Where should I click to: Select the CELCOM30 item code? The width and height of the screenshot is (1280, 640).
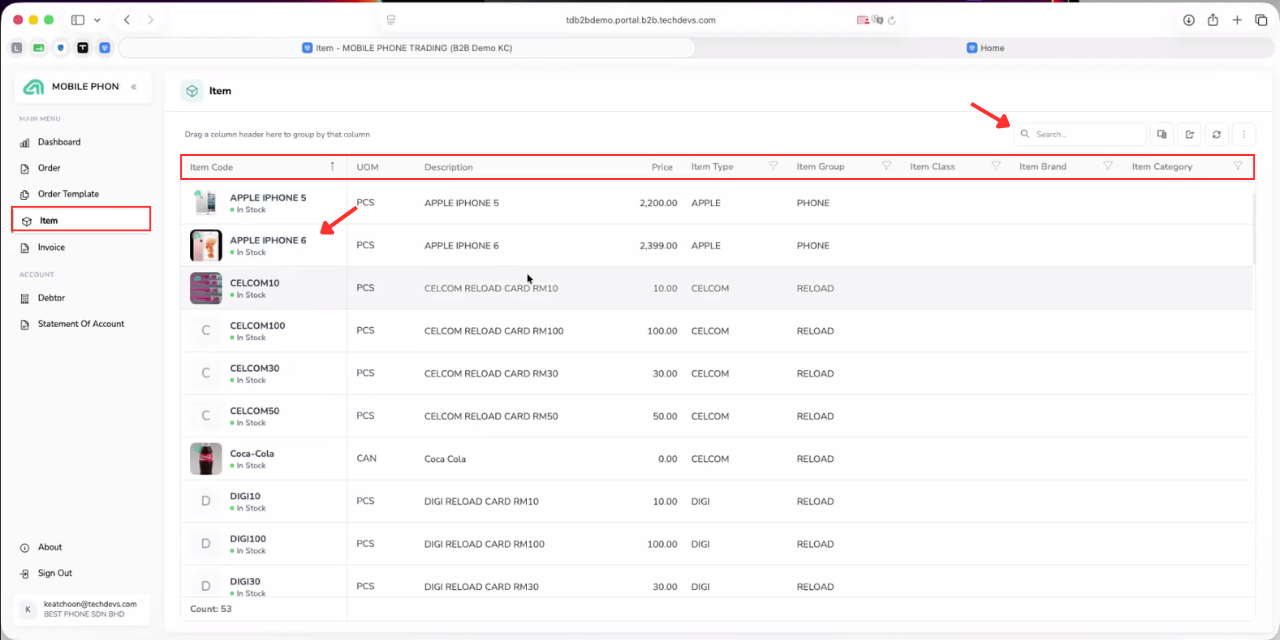254,368
